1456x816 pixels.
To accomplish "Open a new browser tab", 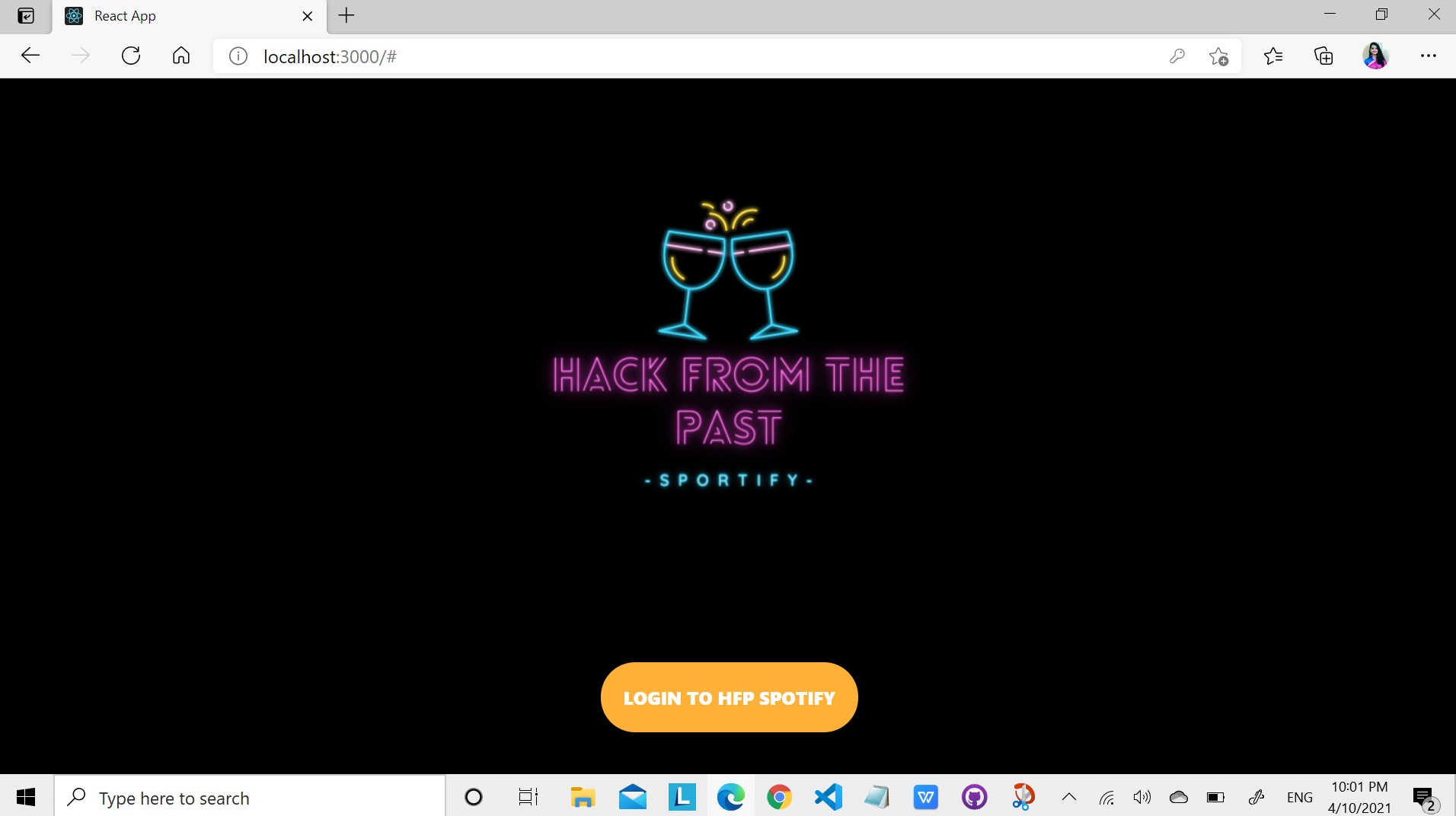I will (x=346, y=16).
